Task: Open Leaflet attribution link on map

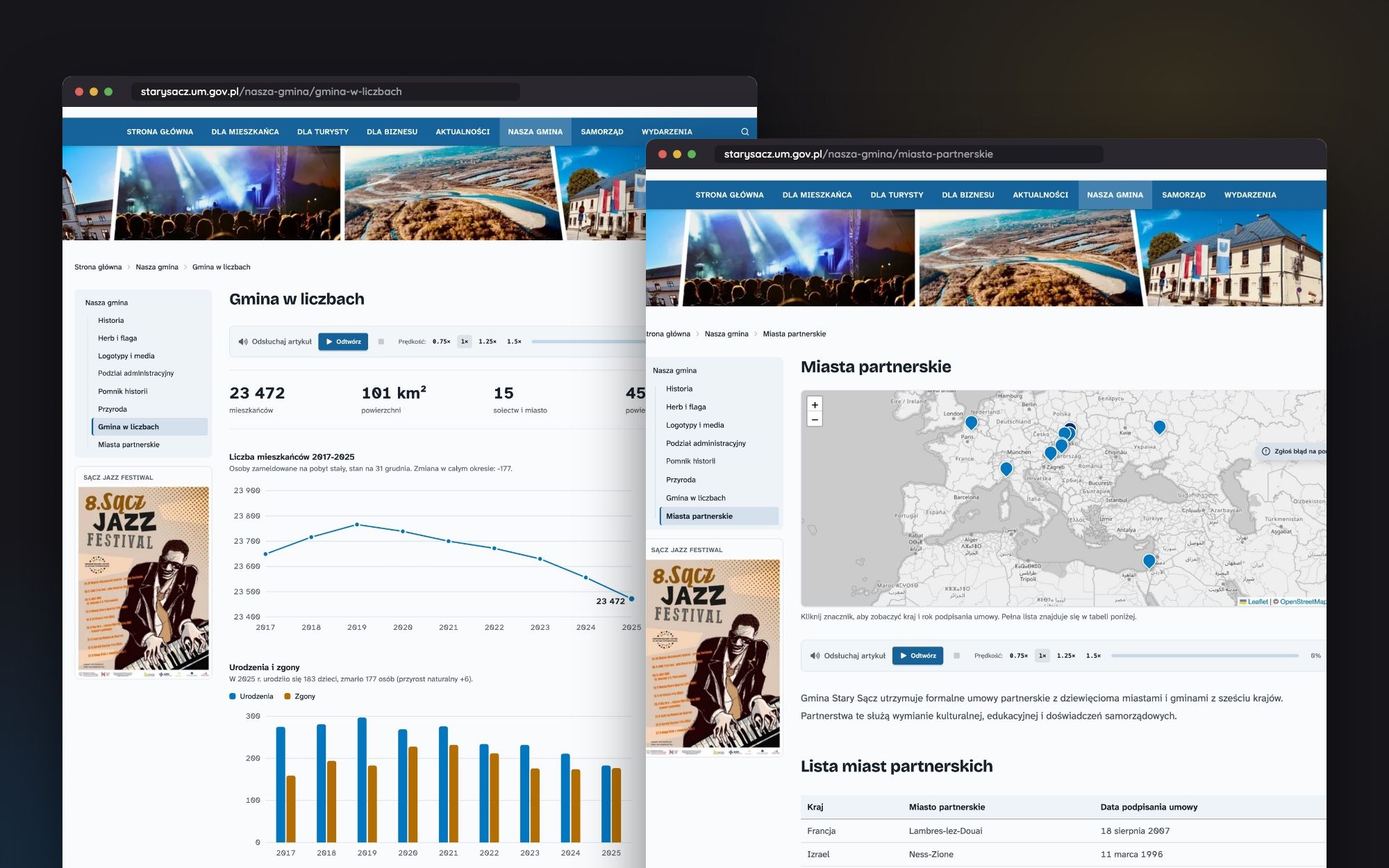Action: (1254, 602)
